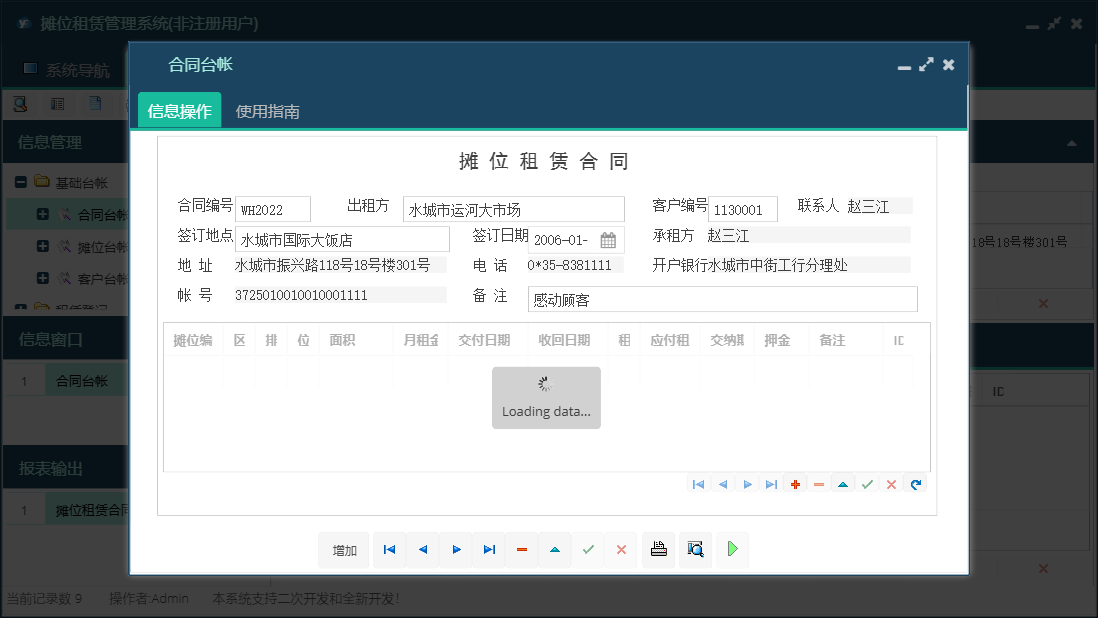Print the contract using the printer icon
This screenshot has height=618, width=1098.
pyautogui.click(x=658, y=549)
